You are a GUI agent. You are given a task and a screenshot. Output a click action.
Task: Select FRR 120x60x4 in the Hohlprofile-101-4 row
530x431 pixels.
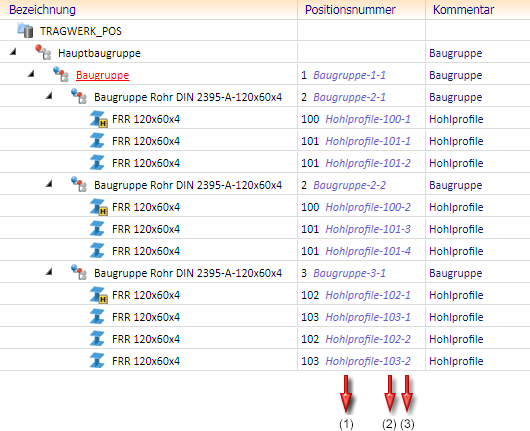(146, 251)
